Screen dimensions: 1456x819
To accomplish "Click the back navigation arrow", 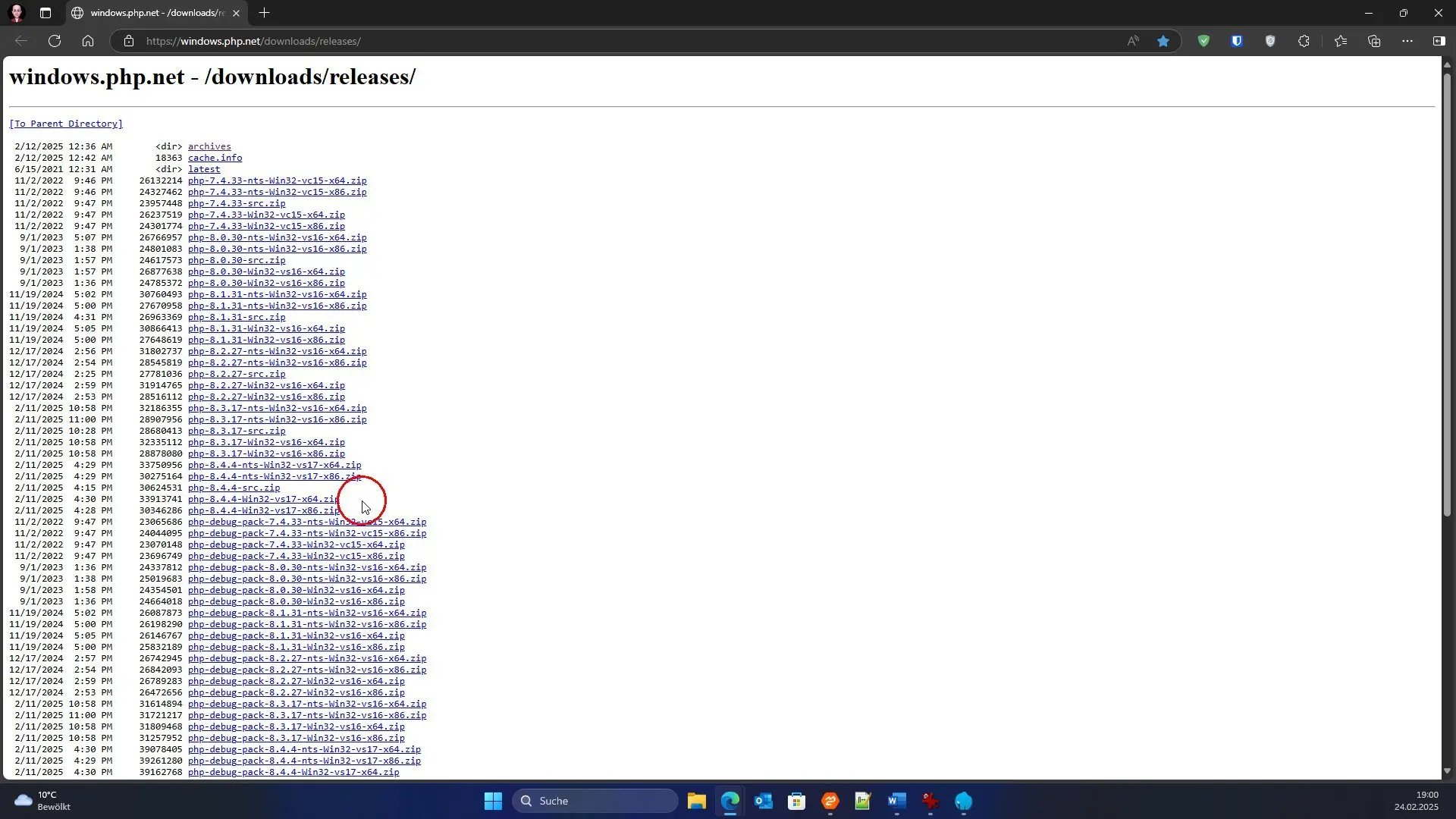I will click(21, 41).
